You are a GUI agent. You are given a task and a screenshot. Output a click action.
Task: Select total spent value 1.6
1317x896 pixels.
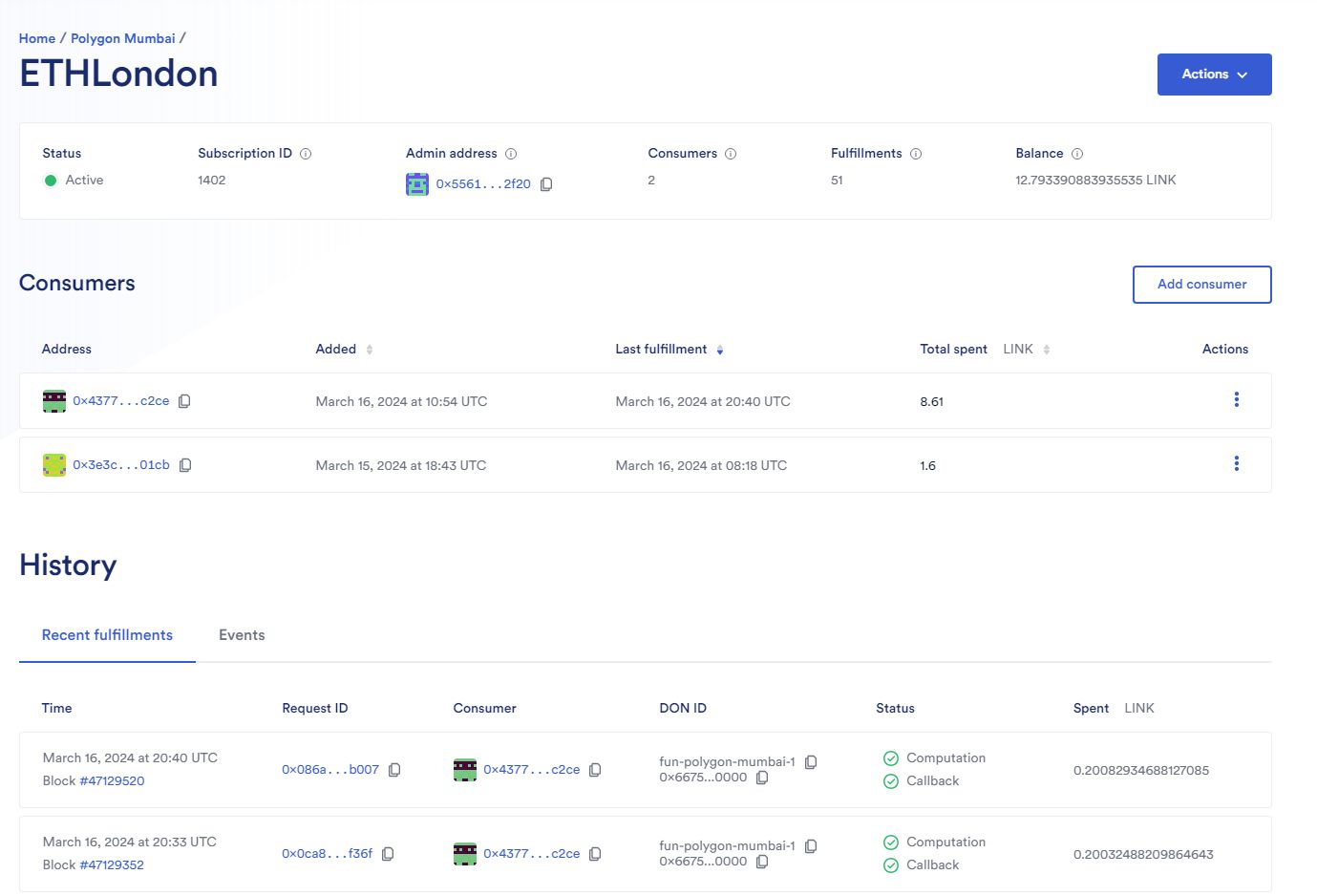(x=928, y=466)
